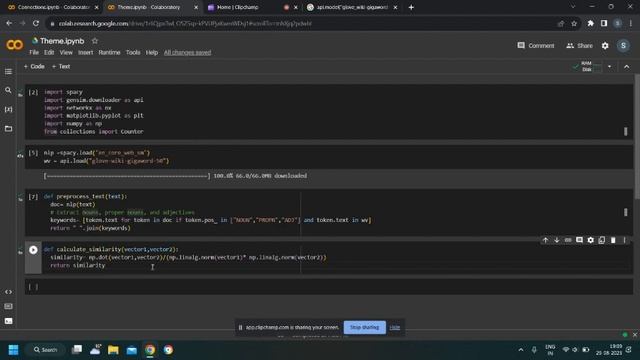Expand the RAM Disk runtime dropdown
Image resolution: width=640 pixels, height=360 pixels.
pyautogui.click(x=609, y=67)
